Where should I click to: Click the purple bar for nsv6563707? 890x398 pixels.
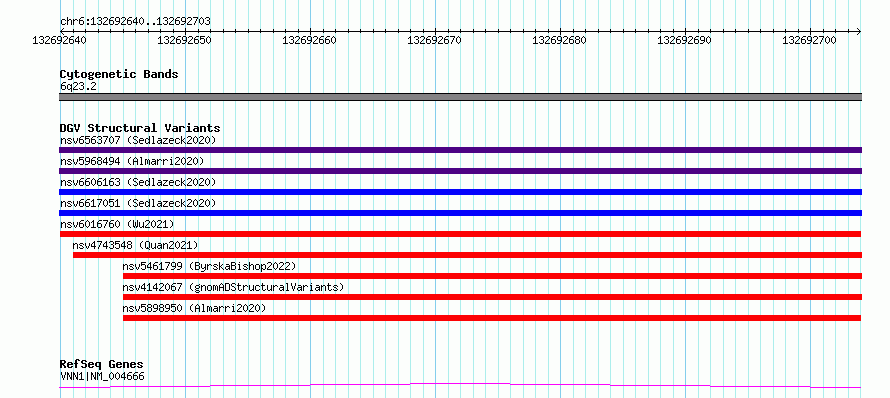point(460,150)
